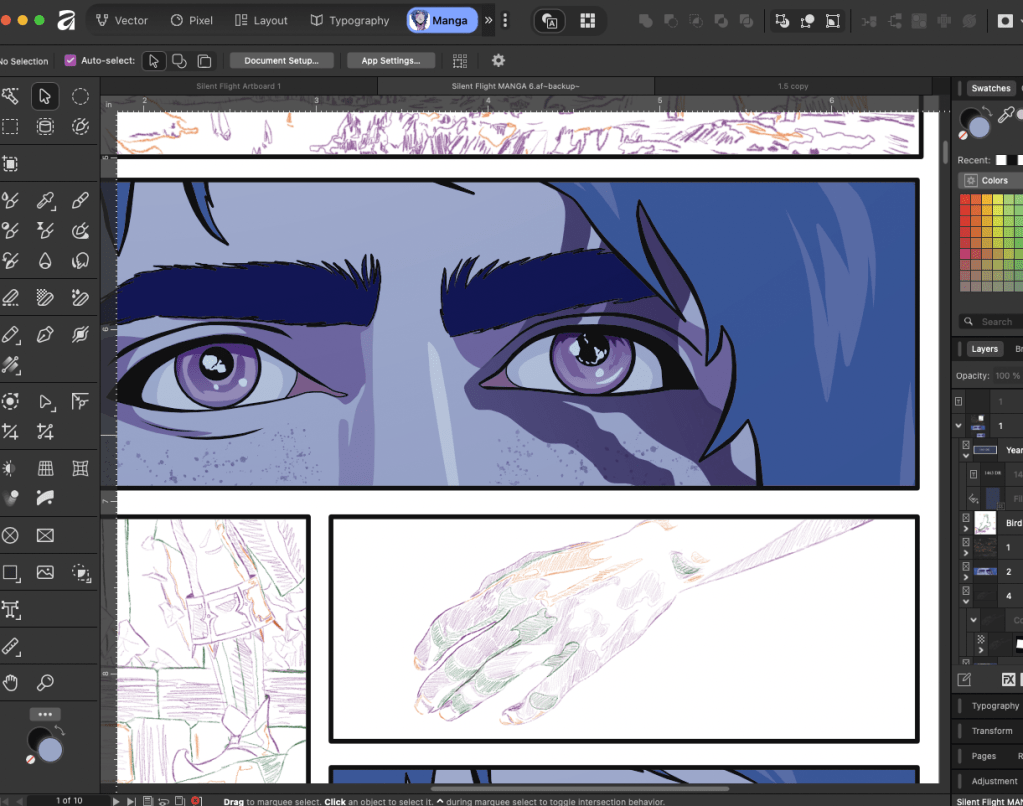
Task: Expand the Typography panel
Action: pyautogui.click(x=994, y=706)
